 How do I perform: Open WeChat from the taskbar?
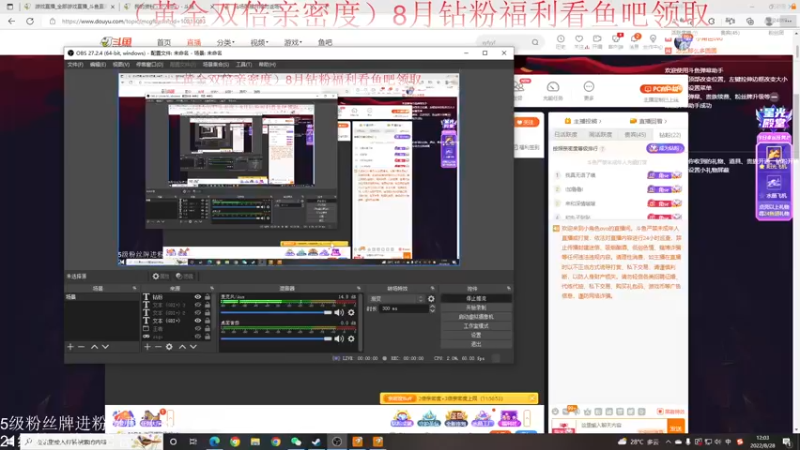coord(296,441)
